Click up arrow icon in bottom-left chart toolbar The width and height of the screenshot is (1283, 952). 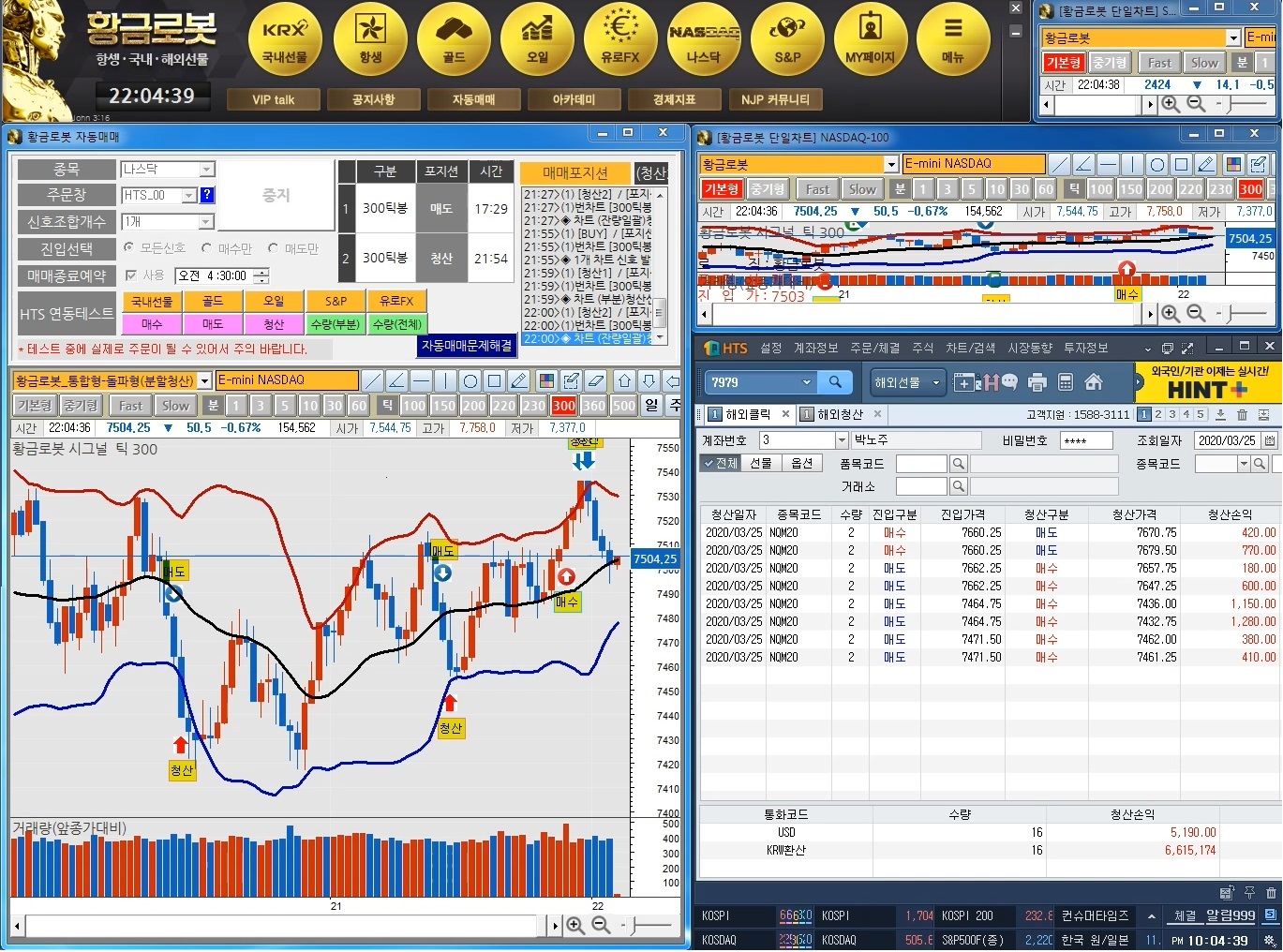click(x=624, y=380)
